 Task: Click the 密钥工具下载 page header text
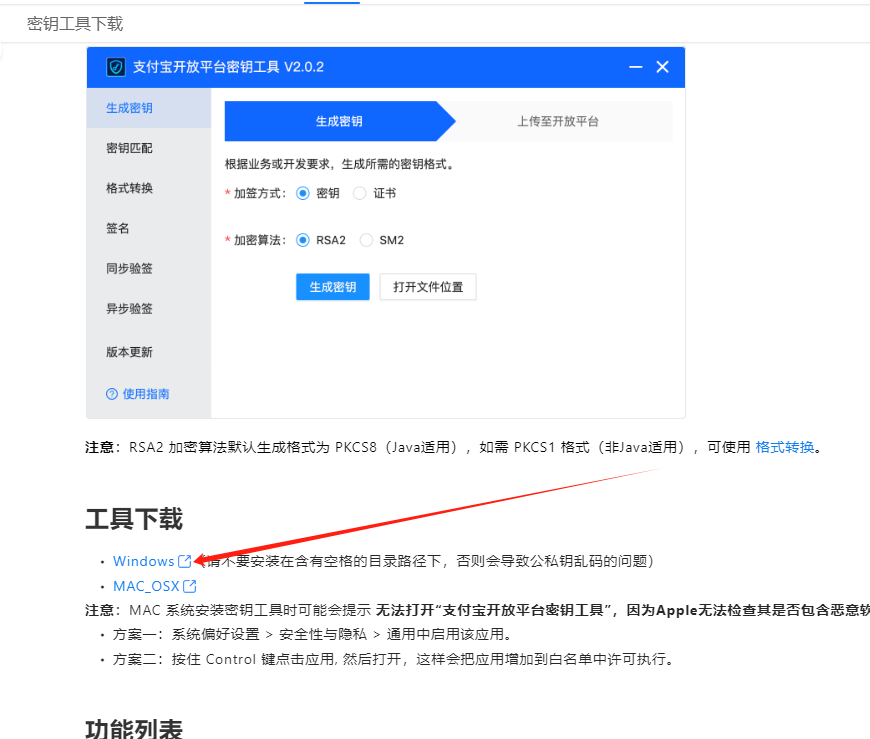click(x=75, y=24)
